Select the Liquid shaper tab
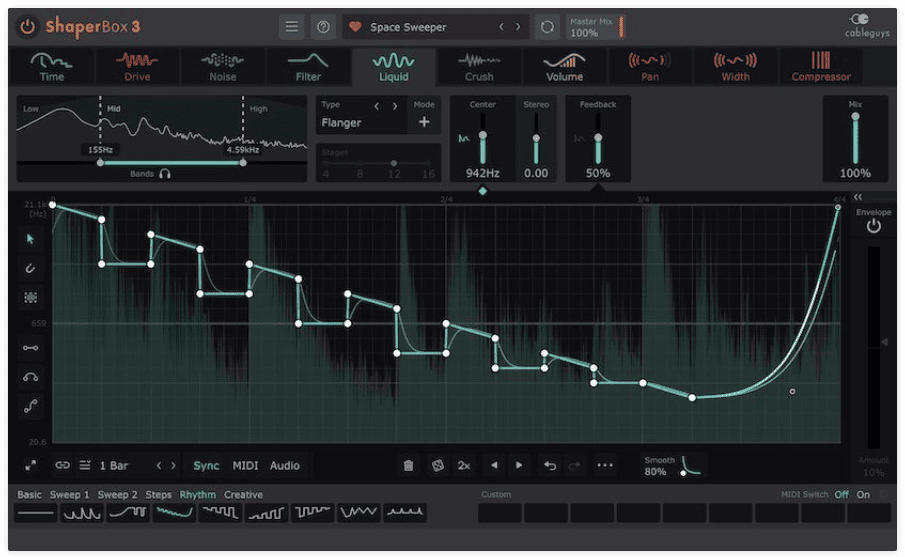Image resolution: width=905 pixels, height=557 pixels. click(394, 66)
